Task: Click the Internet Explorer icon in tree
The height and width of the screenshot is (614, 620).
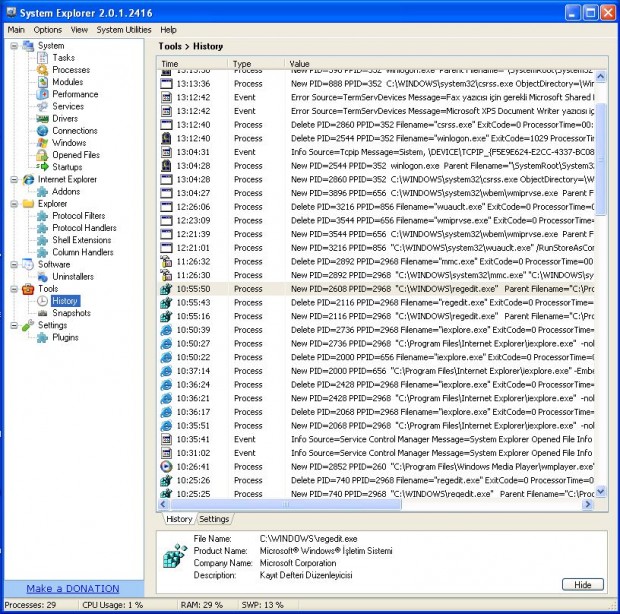Action: tap(28, 180)
